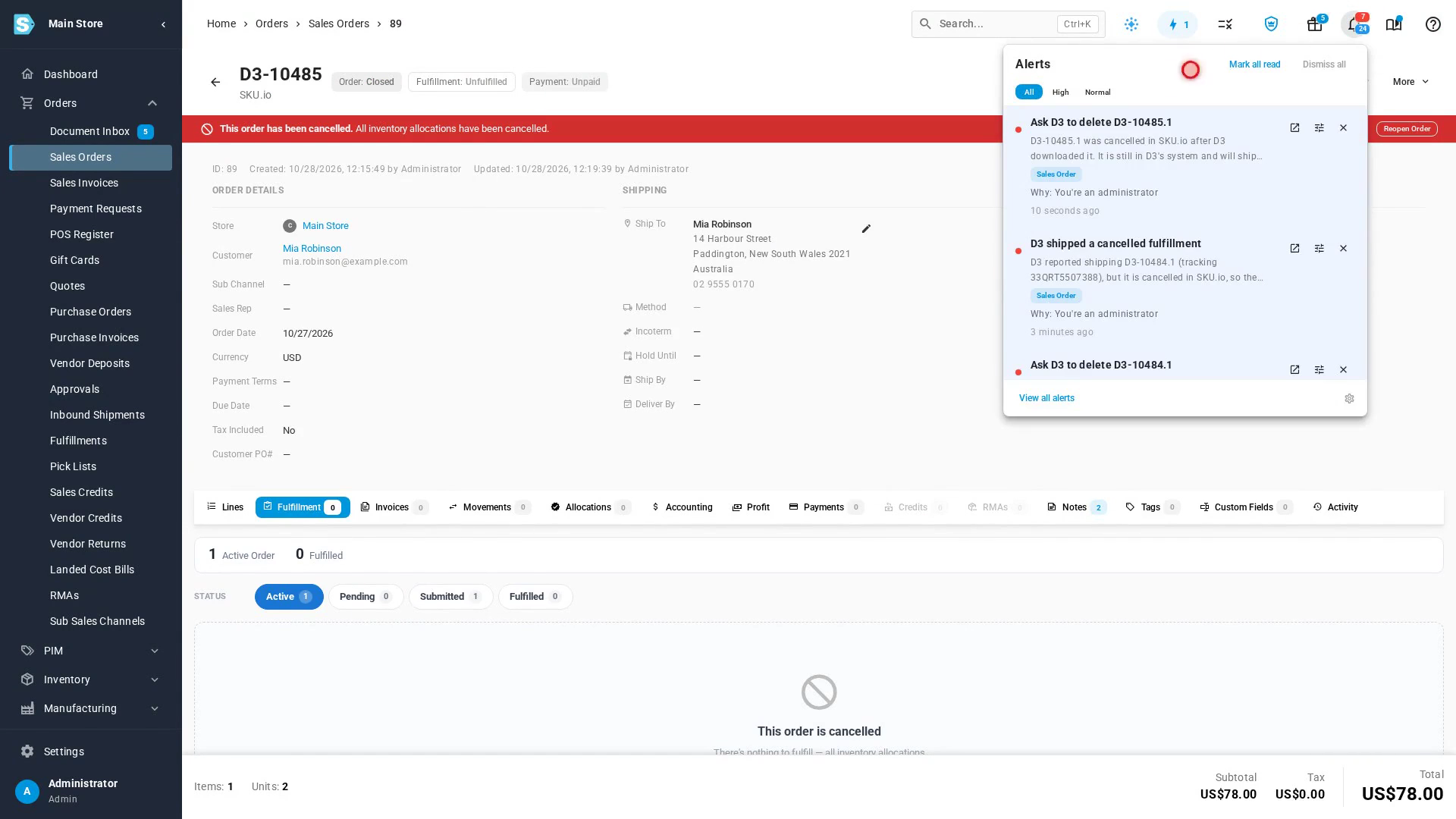Collapse the sidebar with the chevron beside Main Store
The height and width of the screenshot is (819, 1456).
[x=163, y=24]
